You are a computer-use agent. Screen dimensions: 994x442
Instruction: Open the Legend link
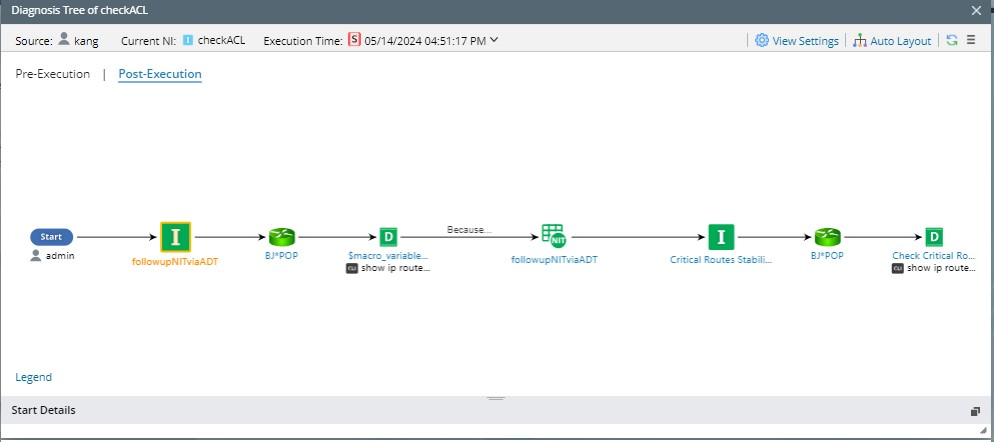point(34,377)
